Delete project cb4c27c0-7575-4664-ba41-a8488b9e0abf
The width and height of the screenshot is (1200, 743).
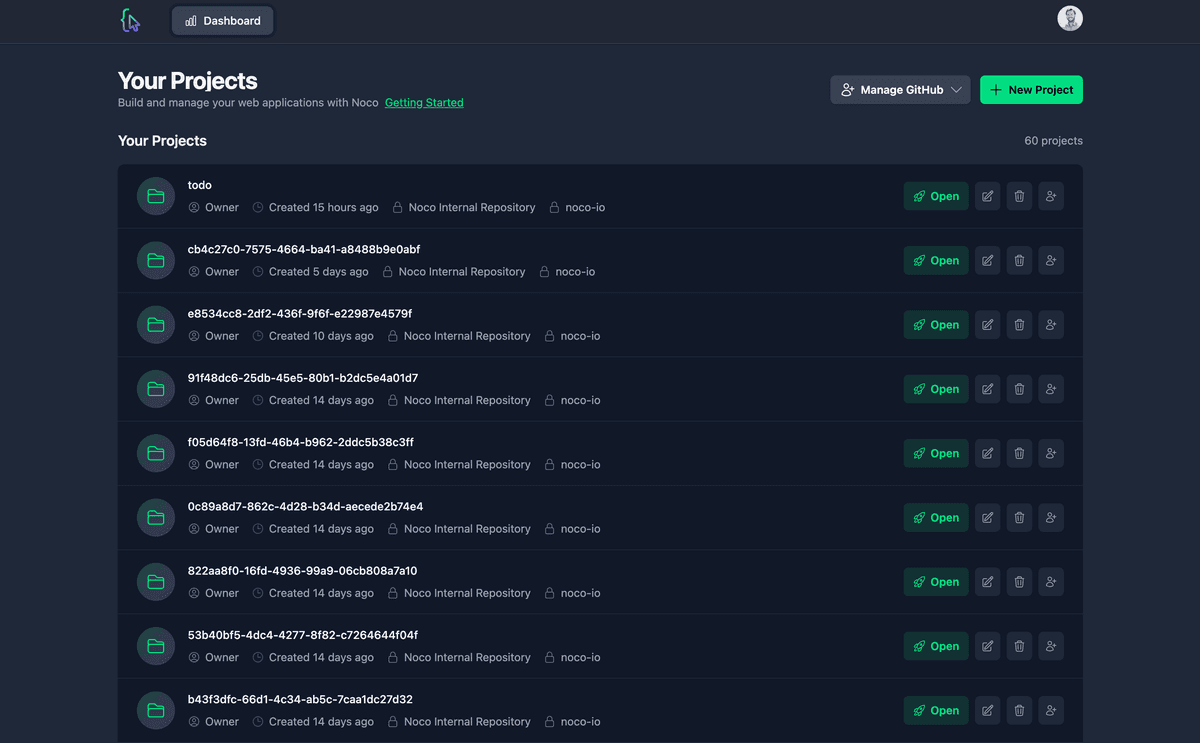click(x=1019, y=260)
